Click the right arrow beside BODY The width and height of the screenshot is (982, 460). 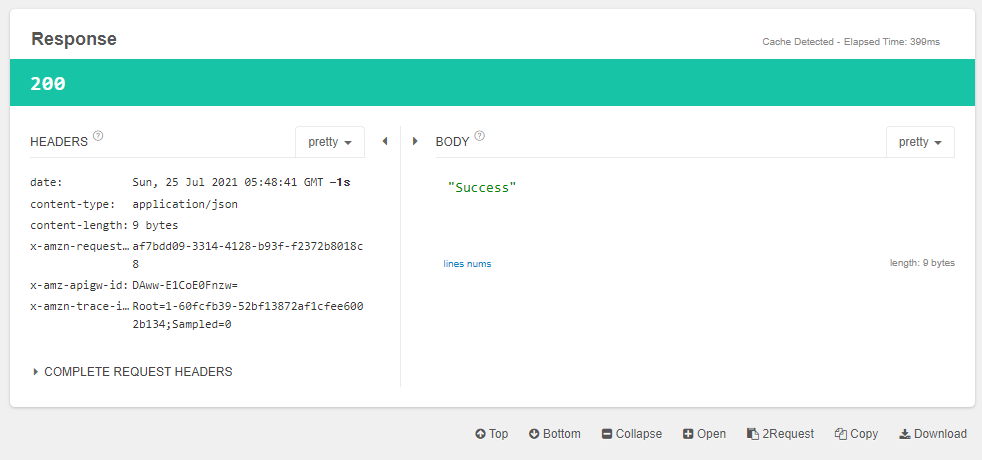click(416, 142)
